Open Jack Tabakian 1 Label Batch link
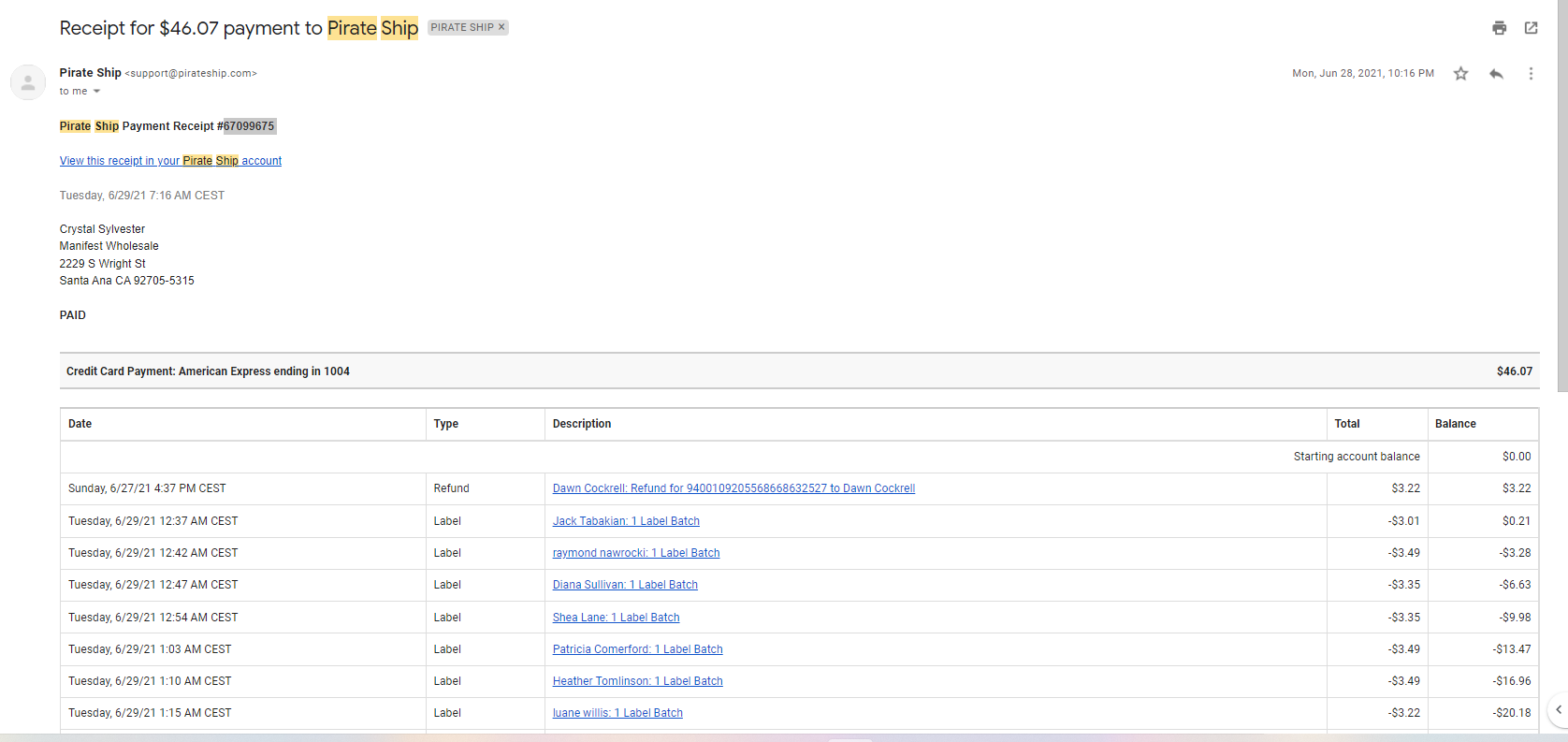 point(626,521)
